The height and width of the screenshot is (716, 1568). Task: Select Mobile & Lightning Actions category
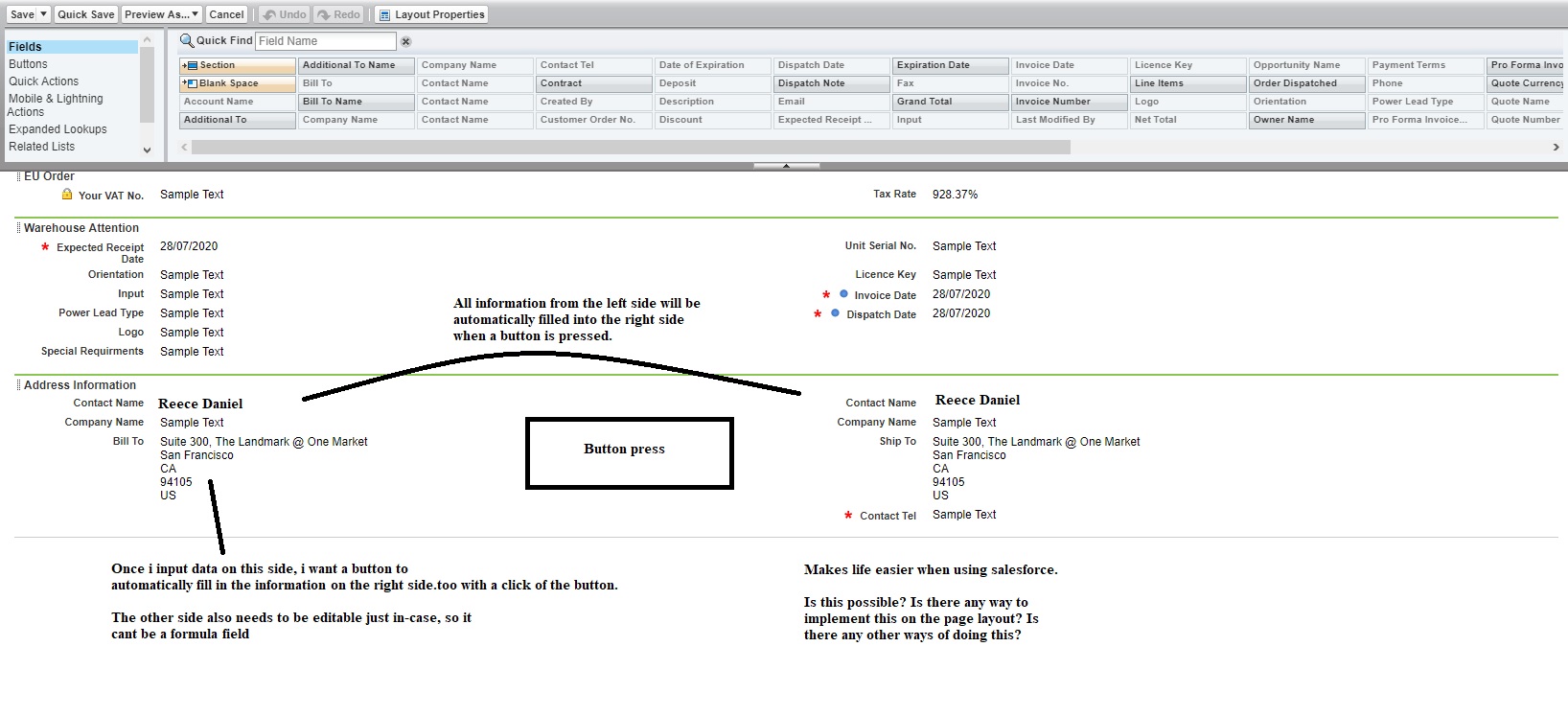pyautogui.click(x=55, y=105)
